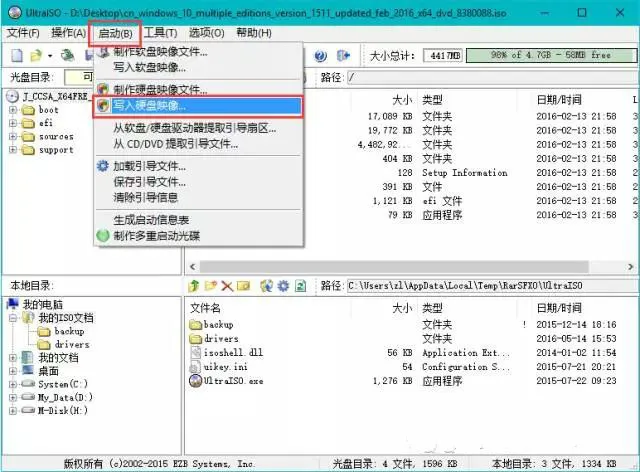Click the New file toolbar icon
This screenshot has width=640, height=472.
click(x=17, y=55)
